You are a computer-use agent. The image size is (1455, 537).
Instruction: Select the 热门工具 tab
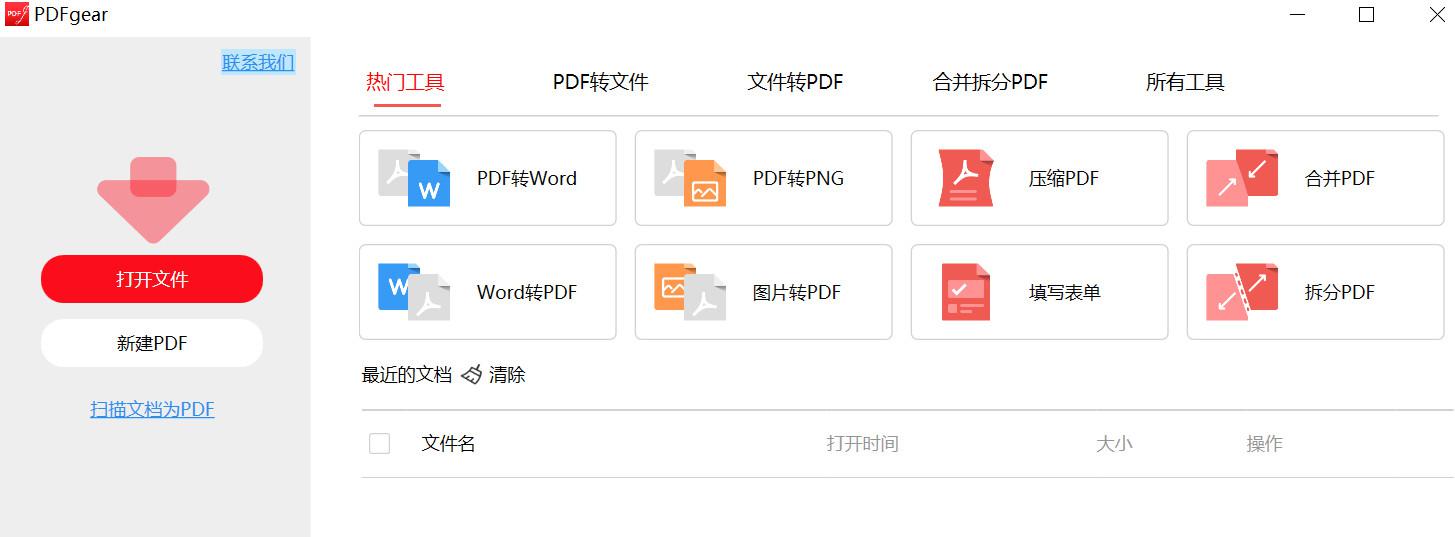pyautogui.click(x=405, y=83)
